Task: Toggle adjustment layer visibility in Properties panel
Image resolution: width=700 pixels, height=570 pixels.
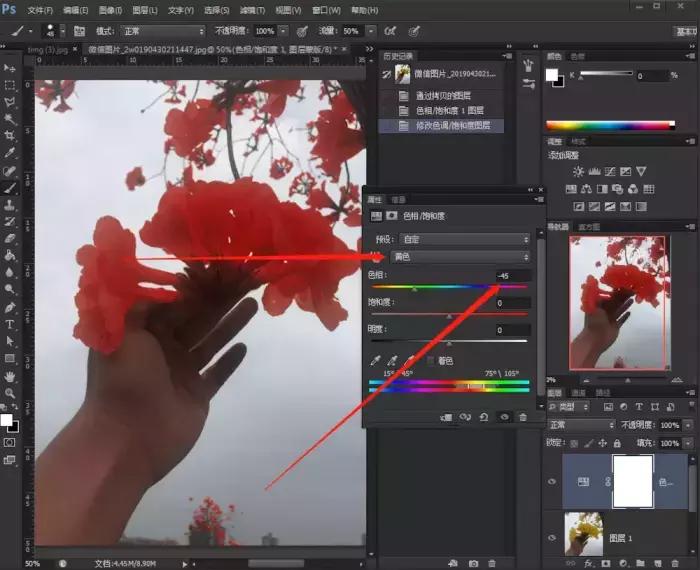Action: point(504,417)
